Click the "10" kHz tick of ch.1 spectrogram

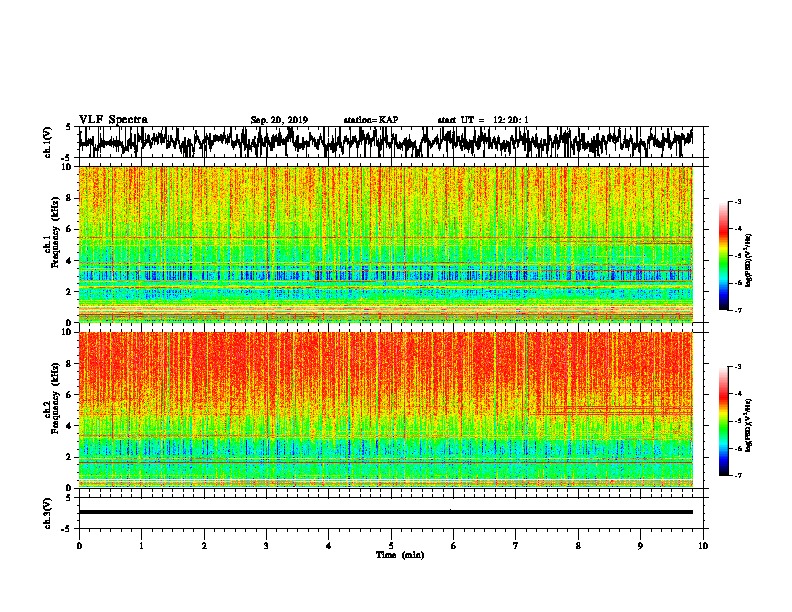pos(68,167)
